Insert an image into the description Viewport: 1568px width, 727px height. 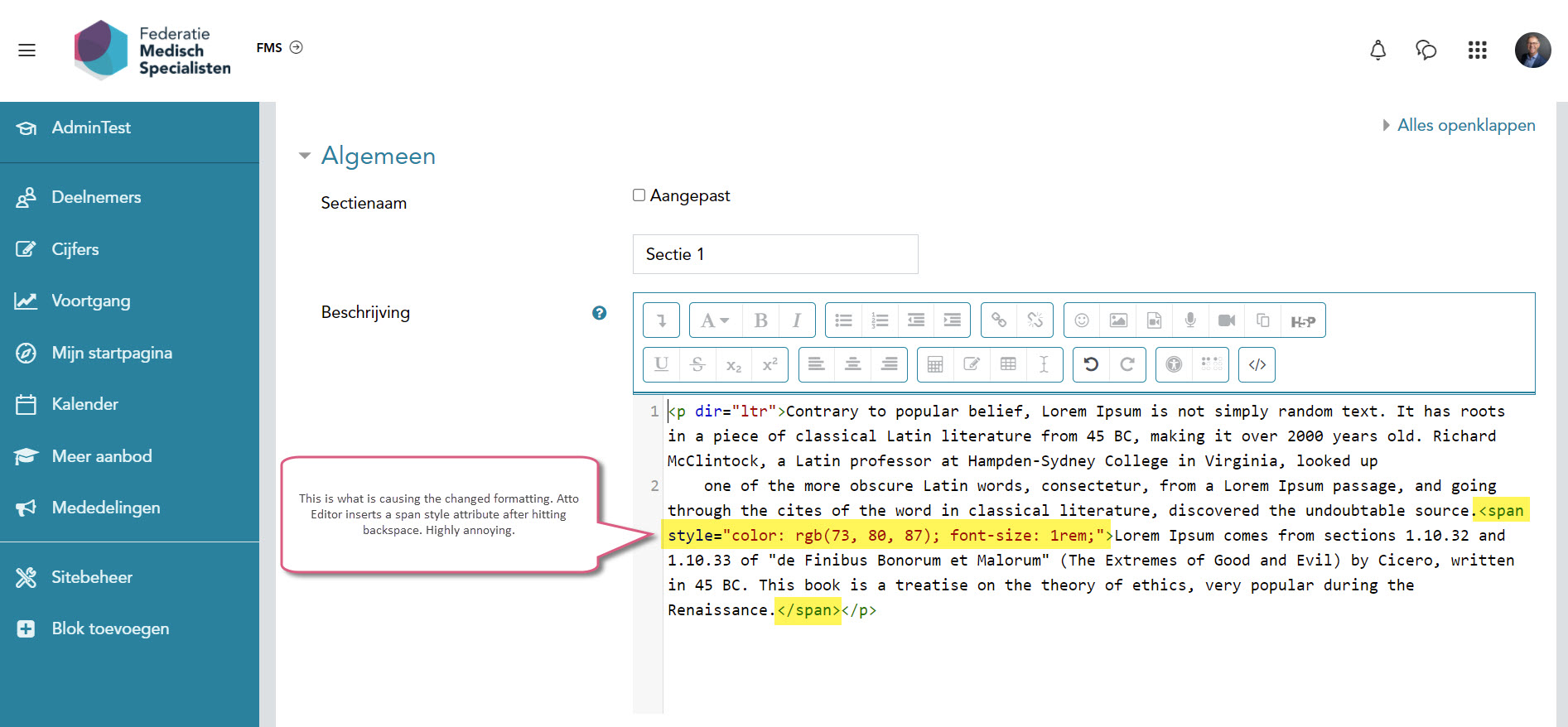pyautogui.click(x=1118, y=320)
